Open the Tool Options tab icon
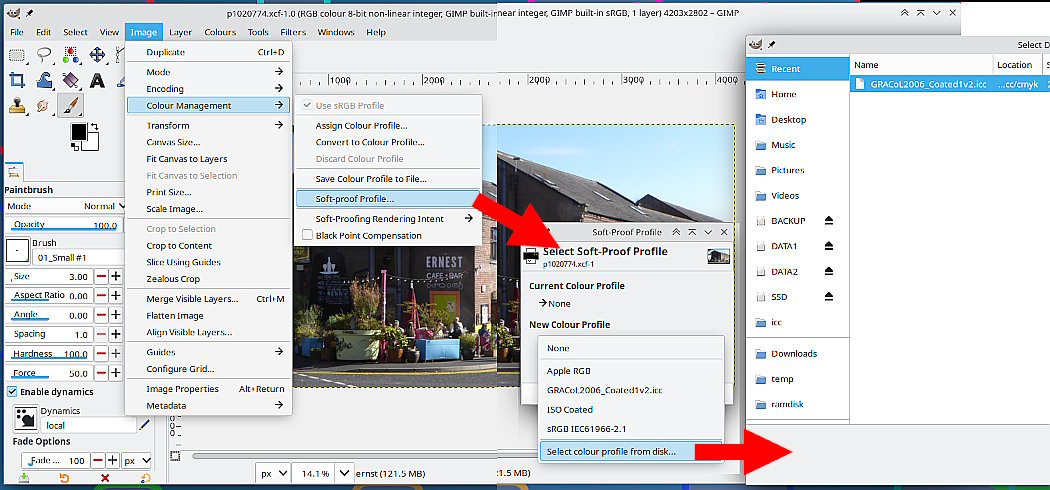The width and height of the screenshot is (1050, 490). pyautogui.click(x=15, y=170)
